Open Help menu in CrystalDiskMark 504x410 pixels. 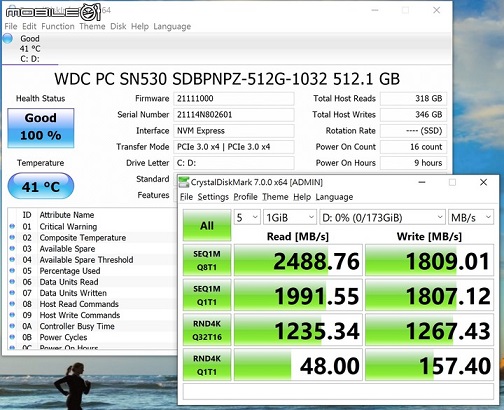pos(302,197)
